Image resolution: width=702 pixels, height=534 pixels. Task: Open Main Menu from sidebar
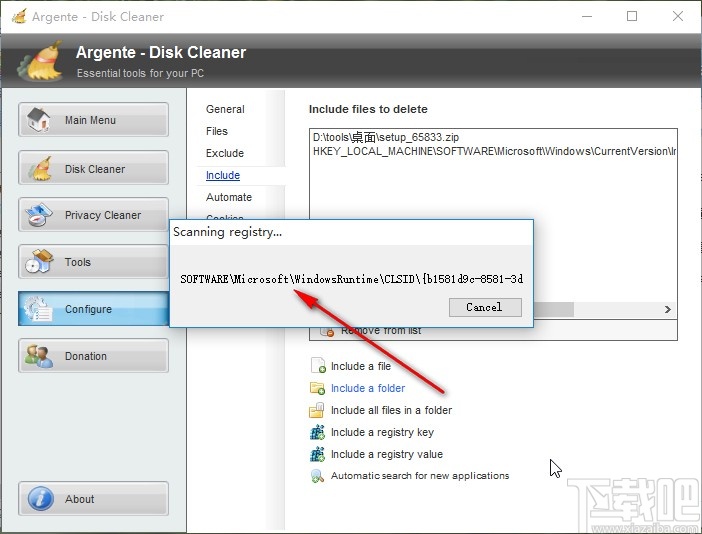click(93, 120)
